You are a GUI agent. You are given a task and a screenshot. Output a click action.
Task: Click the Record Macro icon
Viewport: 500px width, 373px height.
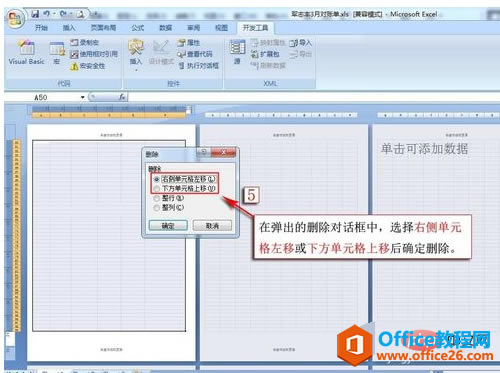(74, 42)
